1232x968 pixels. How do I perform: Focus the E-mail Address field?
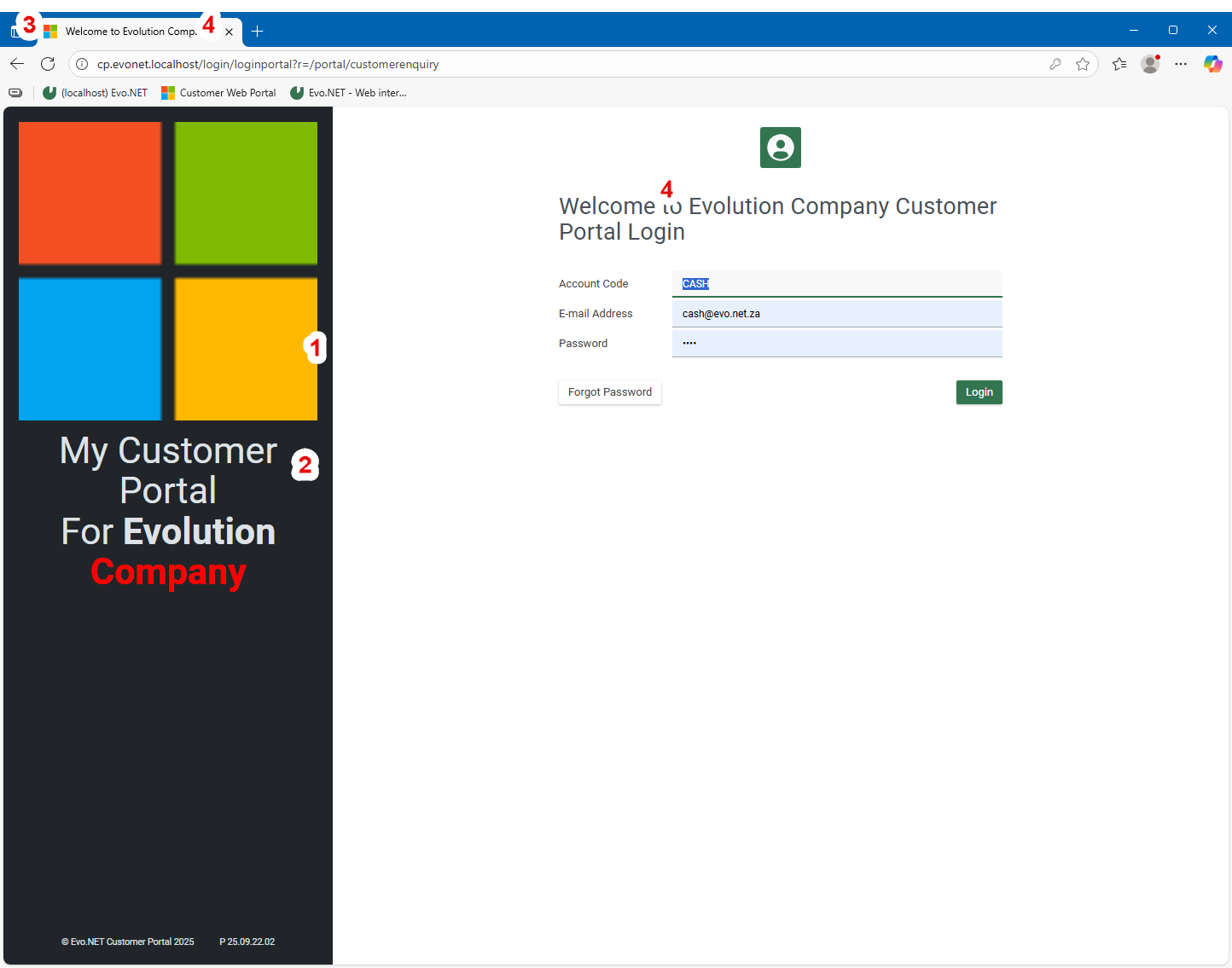(x=836, y=314)
